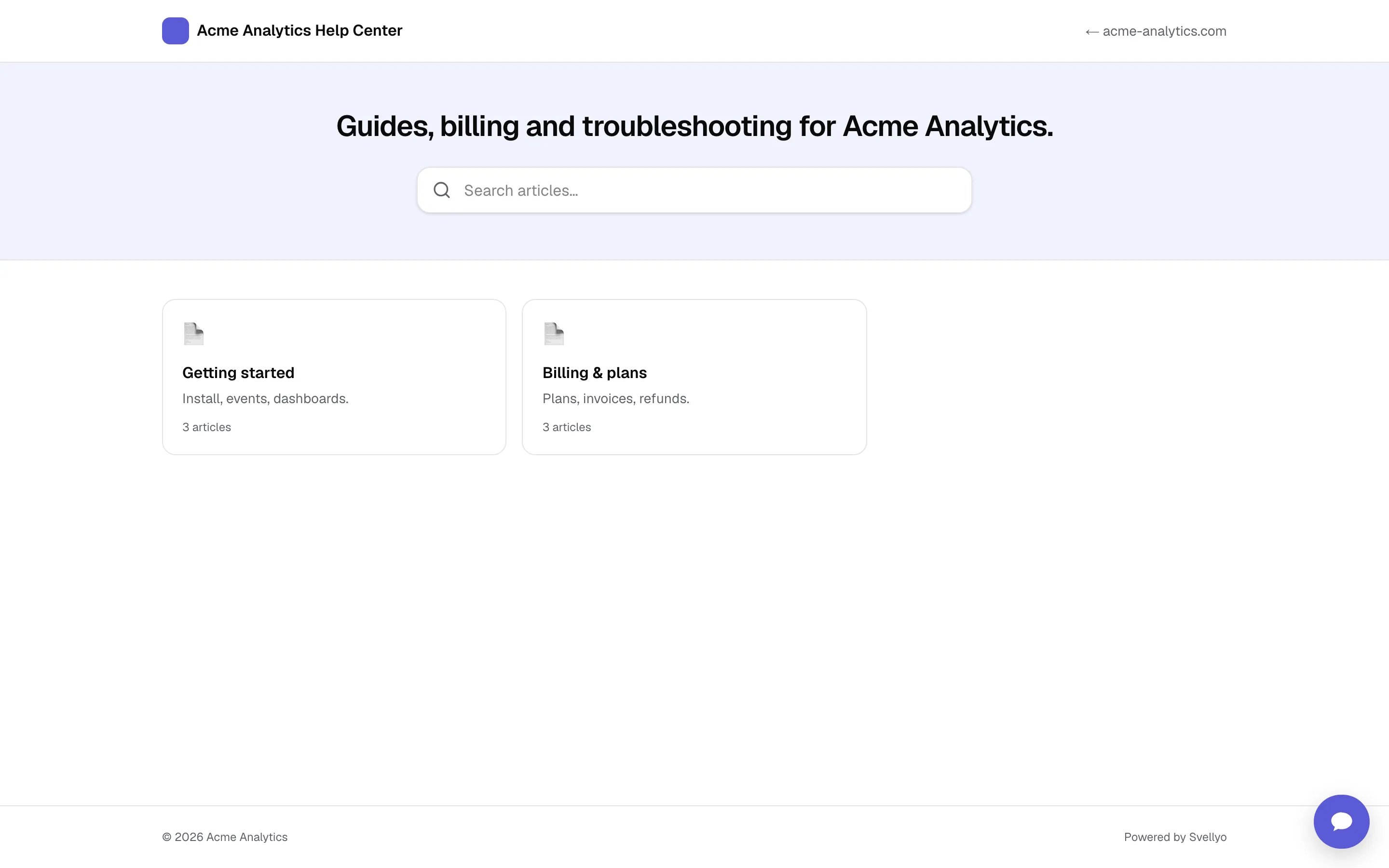Go back to acme-analytics.com
Image resolution: width=1389 pixels, height=868 pixels.
(x=1156, y=31)
